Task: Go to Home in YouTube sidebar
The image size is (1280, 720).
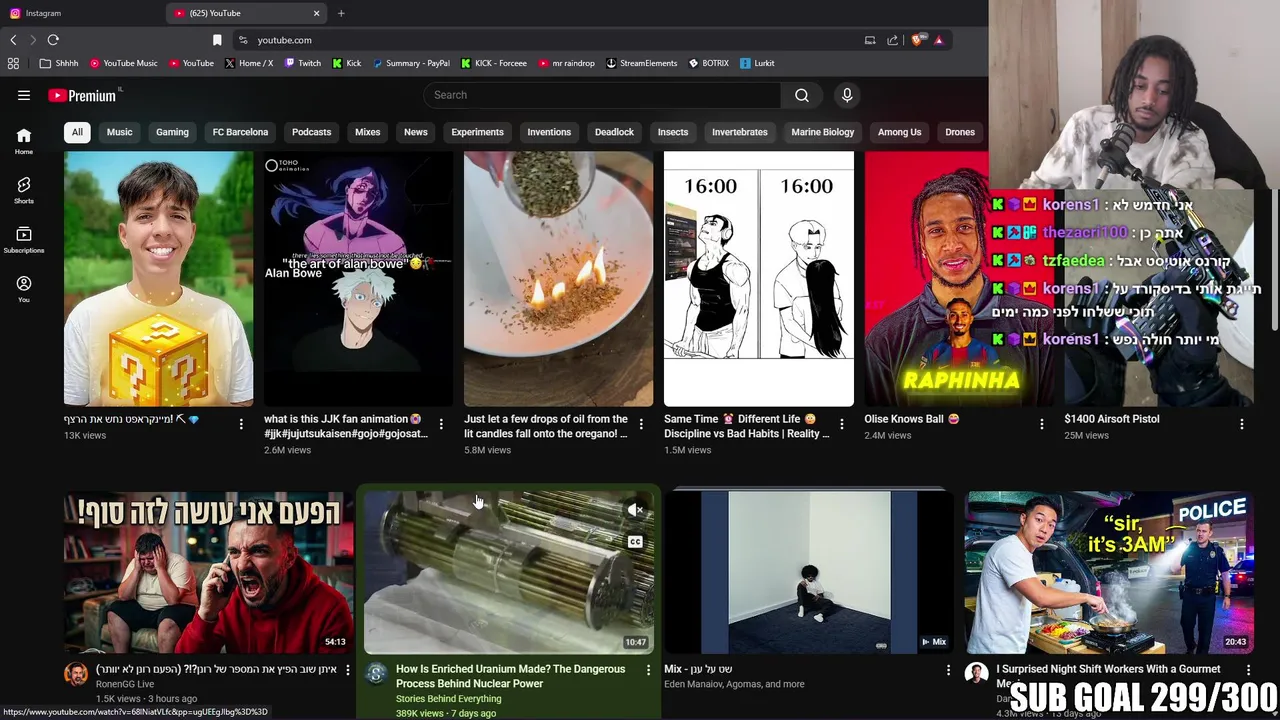Action: pos(24,140)
